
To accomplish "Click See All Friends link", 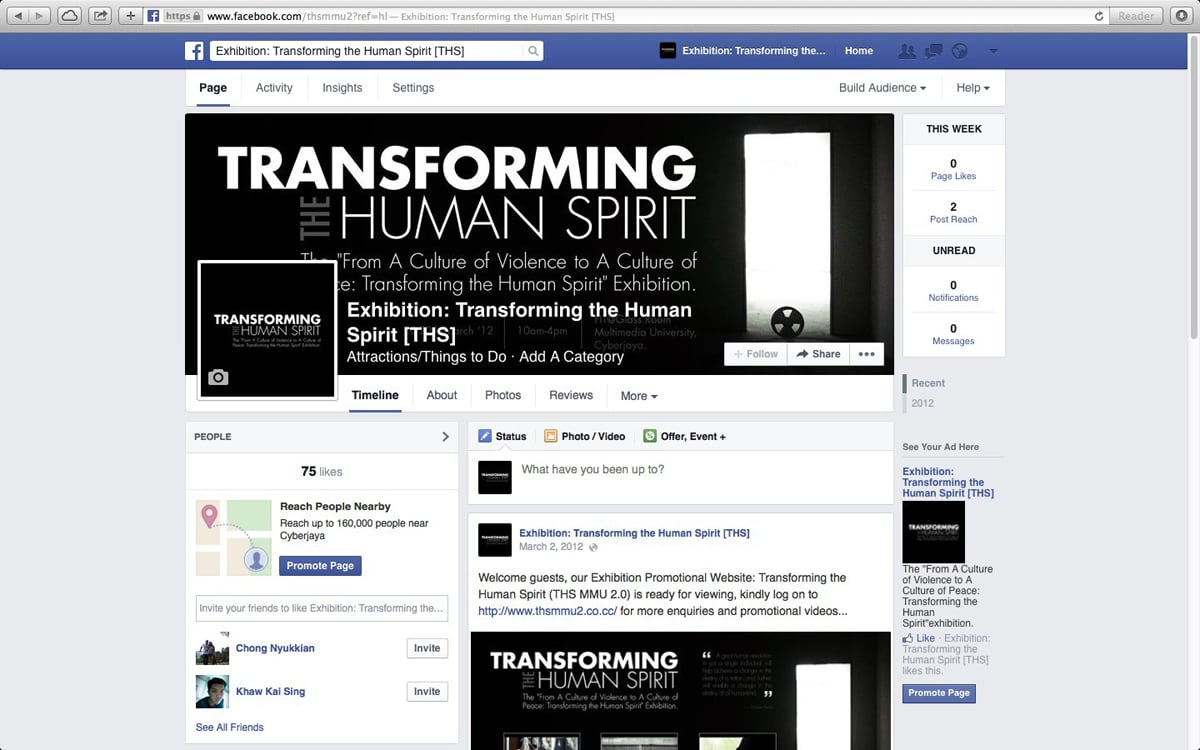I will click(230, 727).
